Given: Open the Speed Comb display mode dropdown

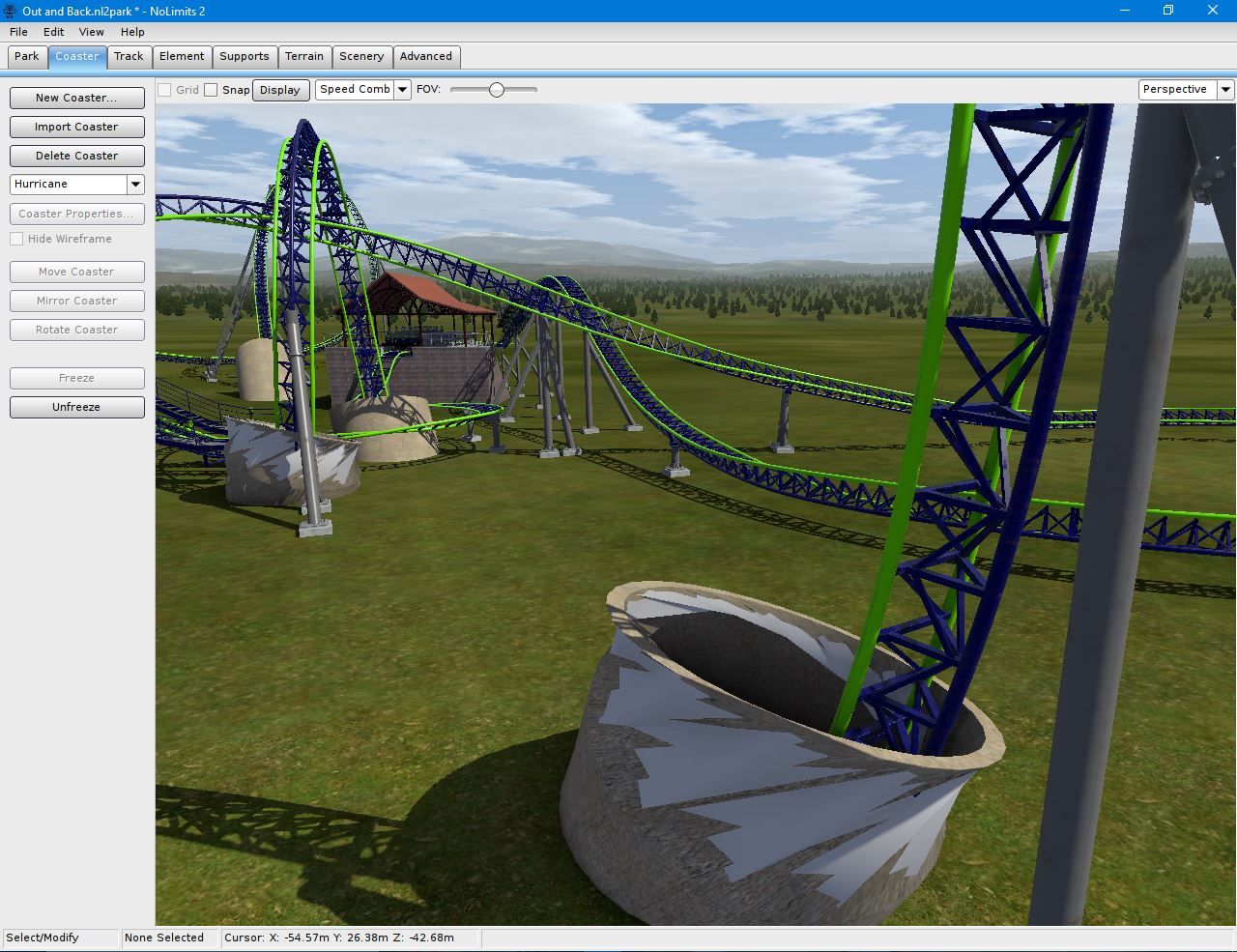Looking at the screenshot, I should tap(402, 90).
